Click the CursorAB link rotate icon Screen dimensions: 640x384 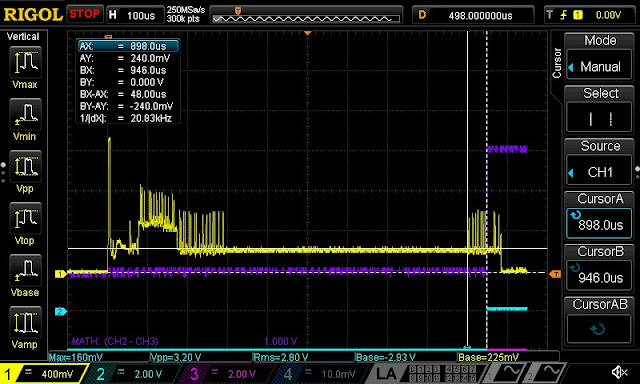pos(598,329)
